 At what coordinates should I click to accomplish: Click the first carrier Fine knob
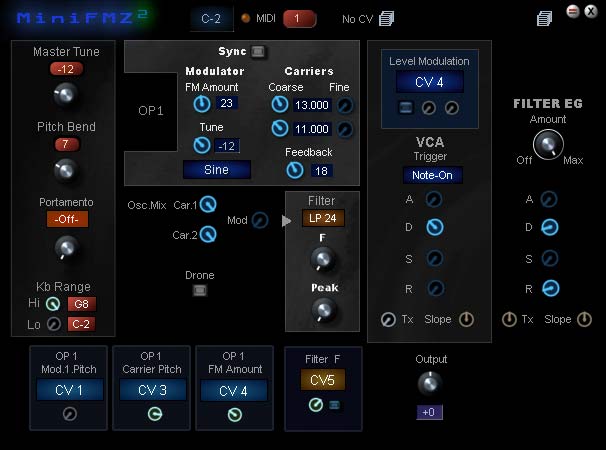pyautogui.click(x=345, y=105)
